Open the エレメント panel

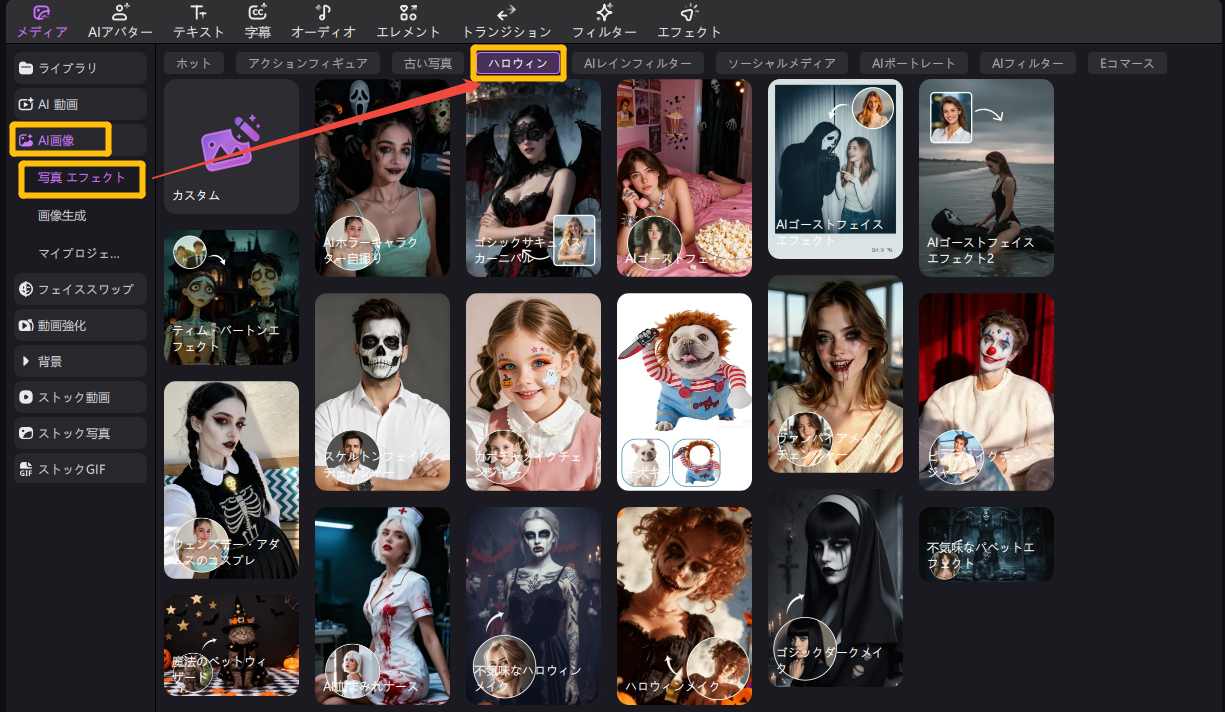point(408,14)
